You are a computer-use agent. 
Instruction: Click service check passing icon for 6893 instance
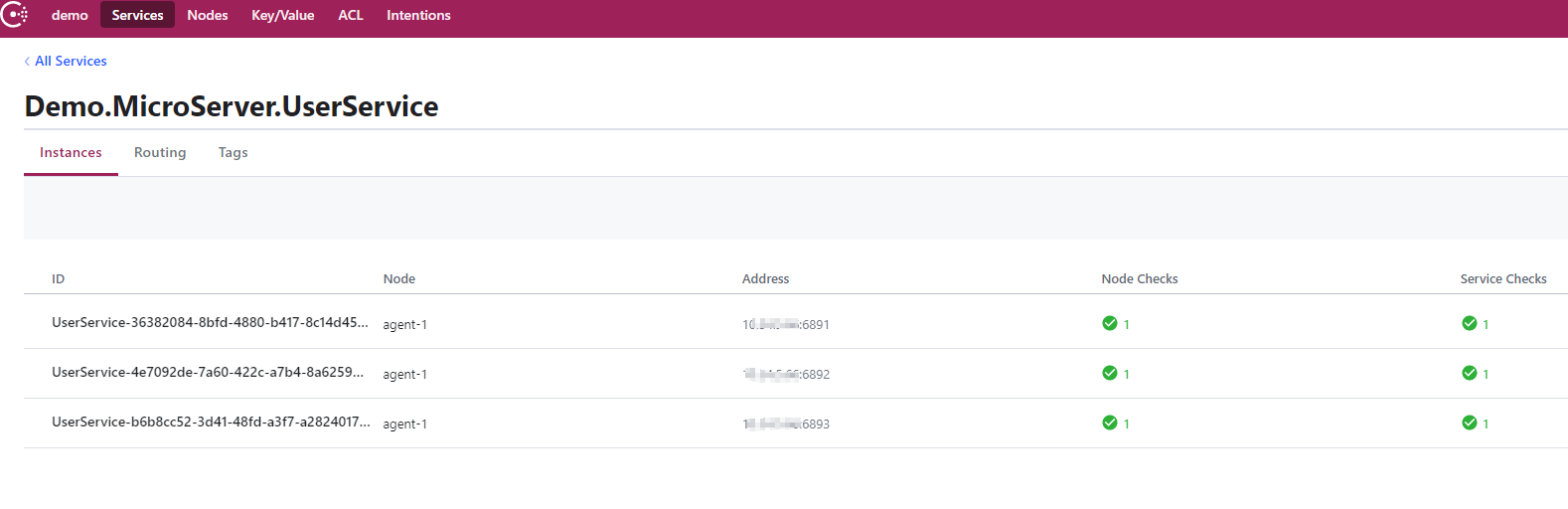(x=1469, y=423)
